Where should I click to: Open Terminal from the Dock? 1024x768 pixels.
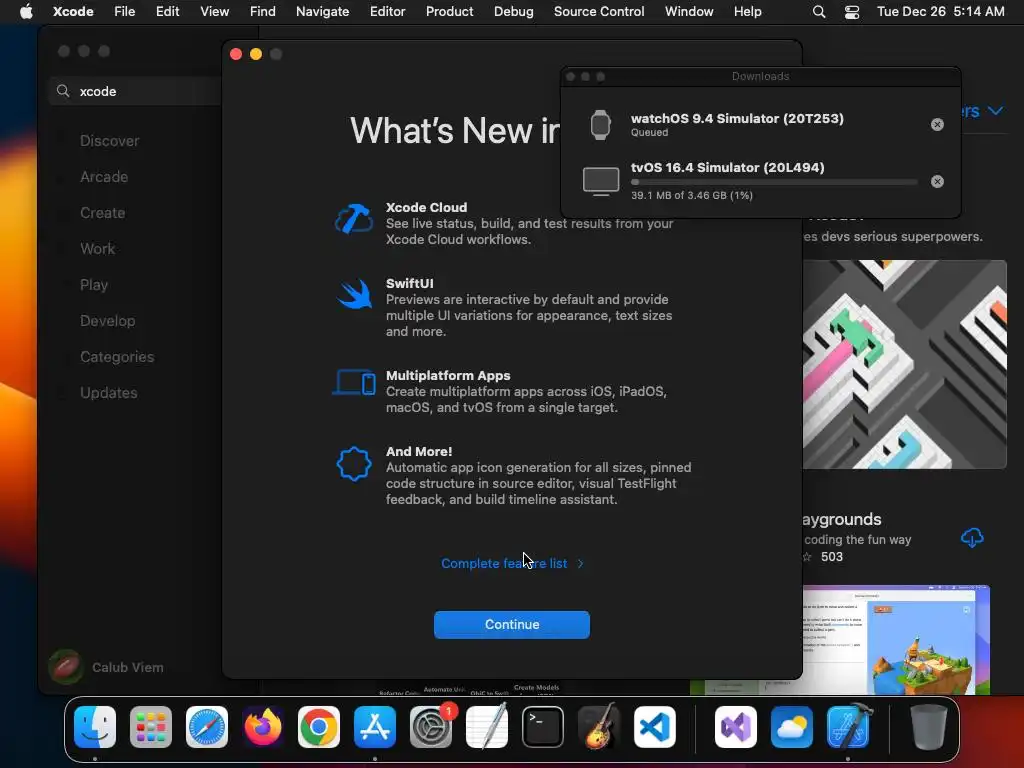tap(543, 727)
